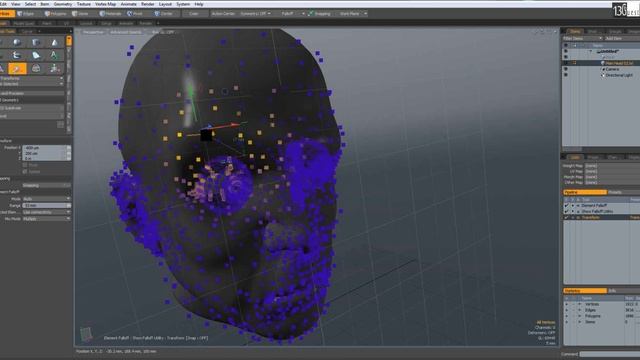Open the Texture menu
The height and width of the screenshot is (360, 640).
point(84,4)
